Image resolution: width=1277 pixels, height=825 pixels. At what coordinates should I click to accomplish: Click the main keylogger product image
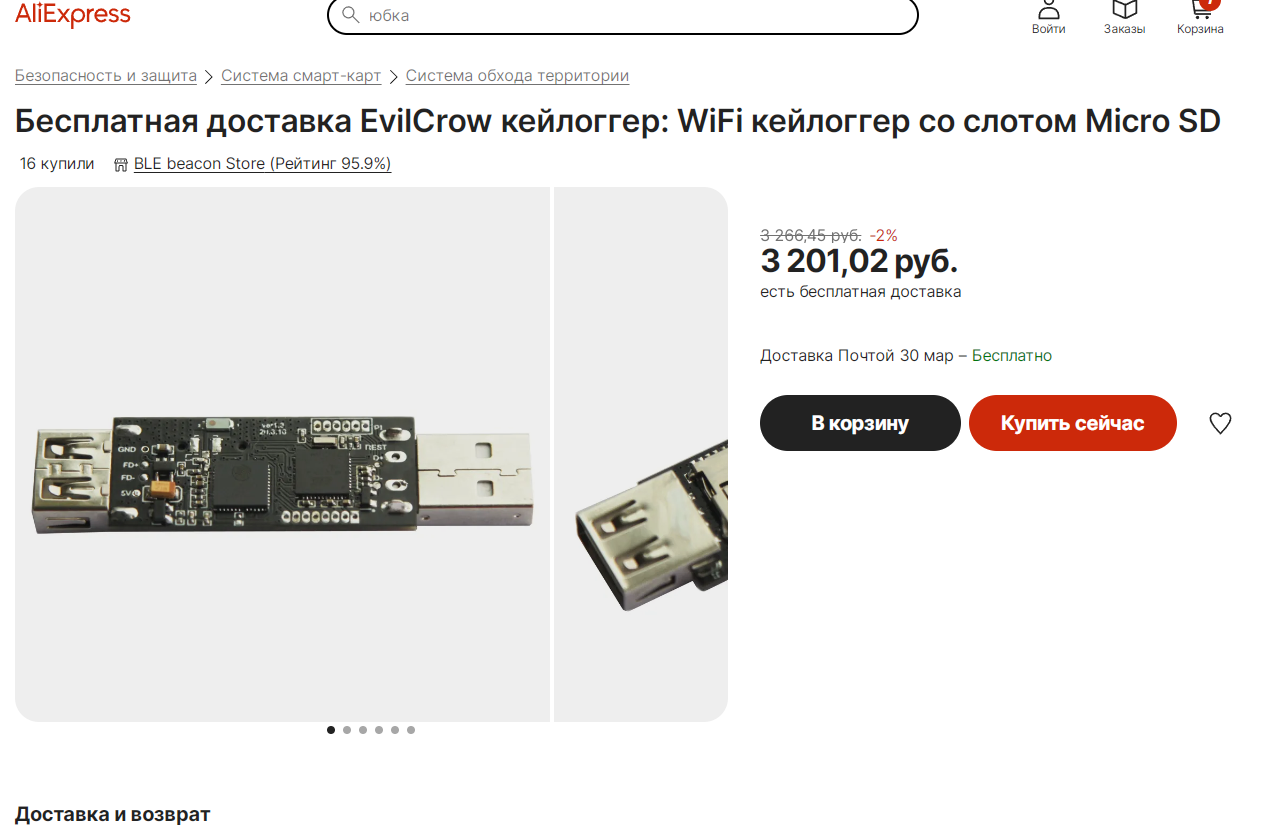(282, 454)
